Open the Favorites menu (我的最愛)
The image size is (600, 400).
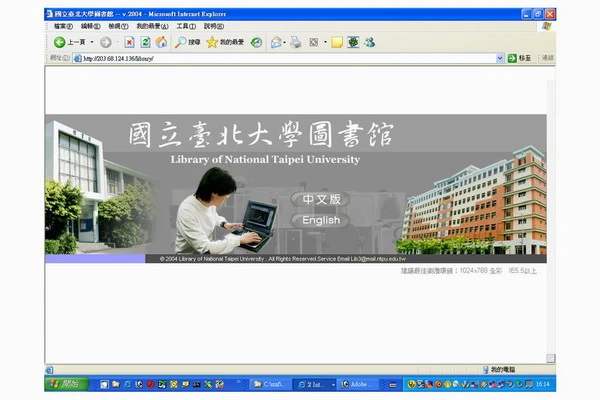pos(152,26)
